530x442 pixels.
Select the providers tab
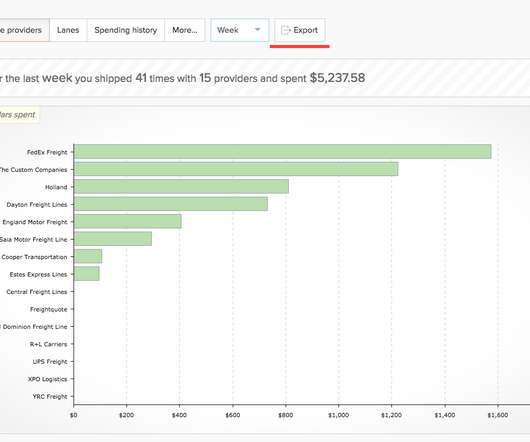point(24,30)
